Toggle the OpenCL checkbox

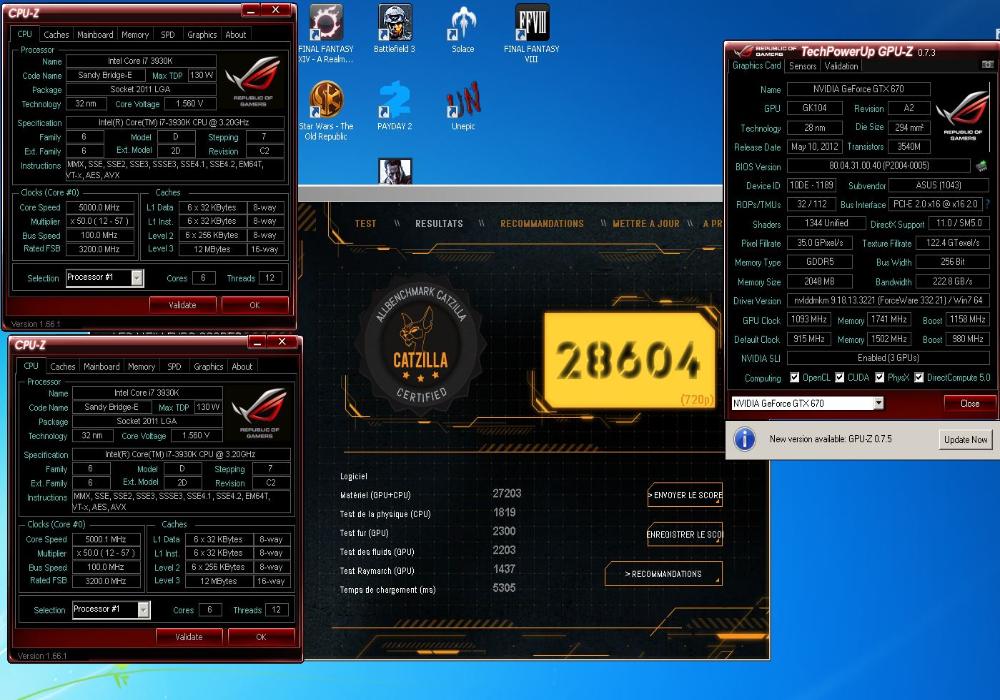[795, 377]
